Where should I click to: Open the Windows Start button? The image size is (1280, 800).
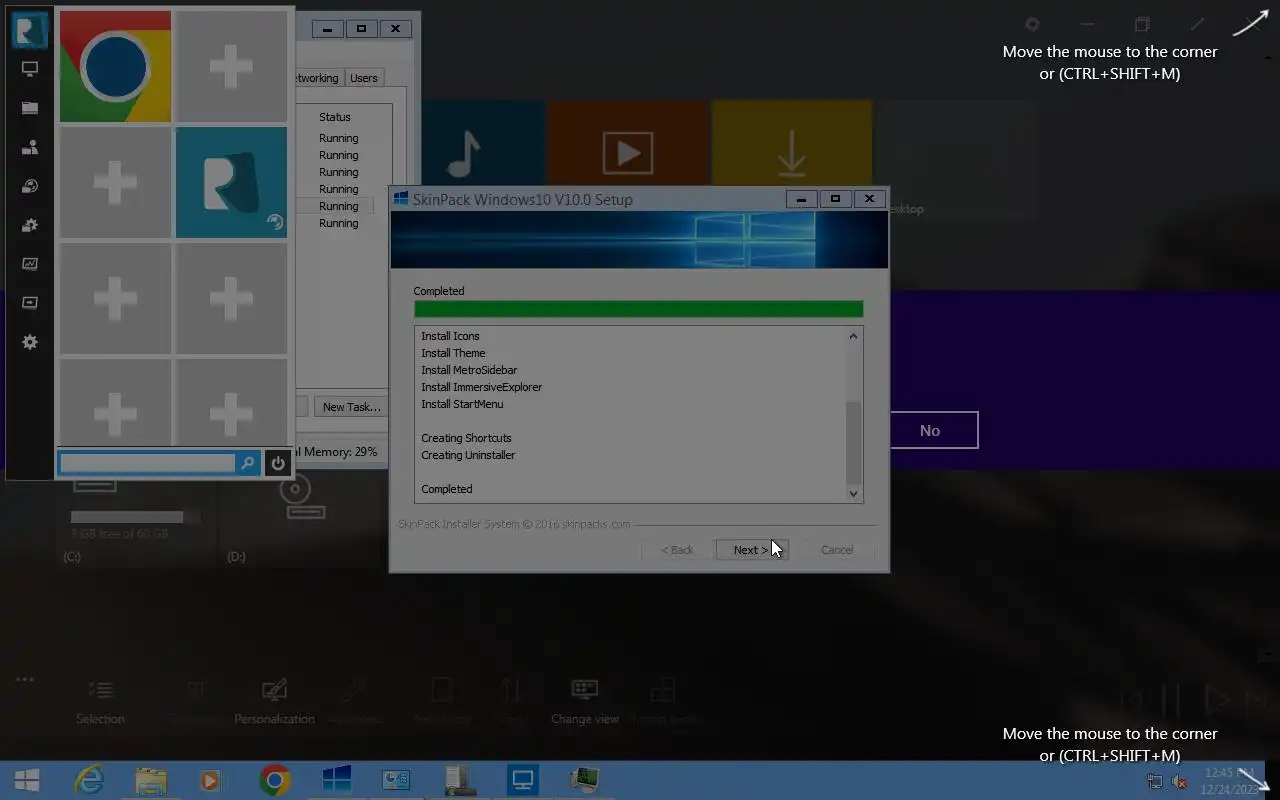(27, 780)
